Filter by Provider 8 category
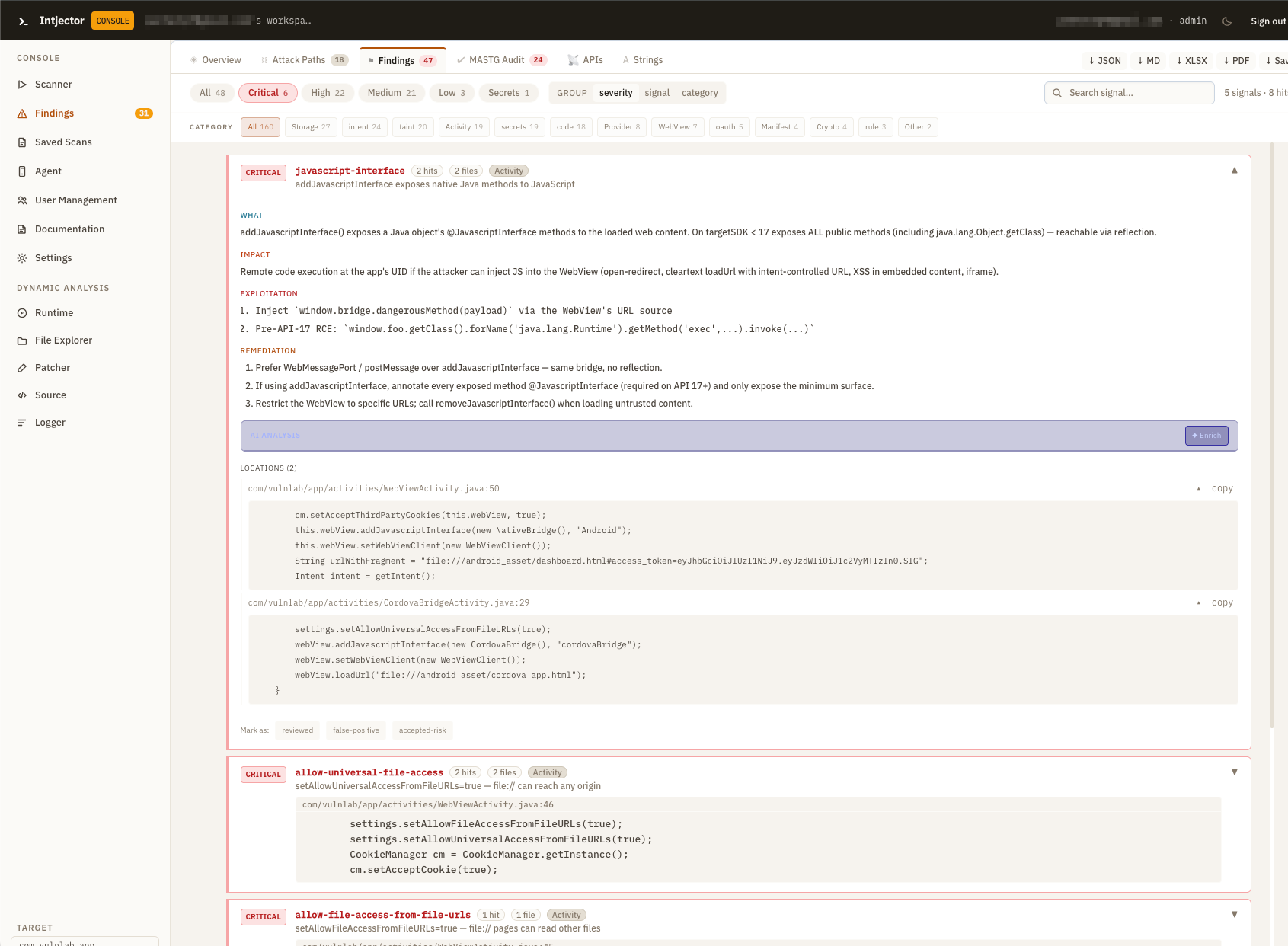This screenshot has width=1288, height=946. (622, 127)
